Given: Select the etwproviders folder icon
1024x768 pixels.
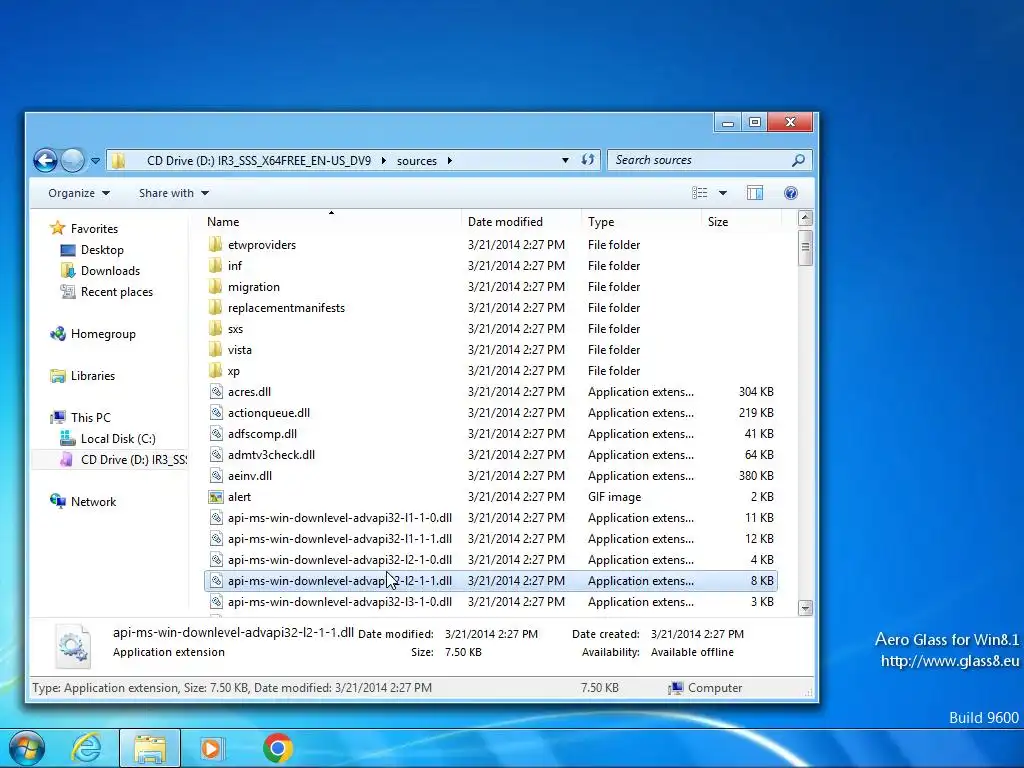Looking at the screenshot, I should coord(216,245).
